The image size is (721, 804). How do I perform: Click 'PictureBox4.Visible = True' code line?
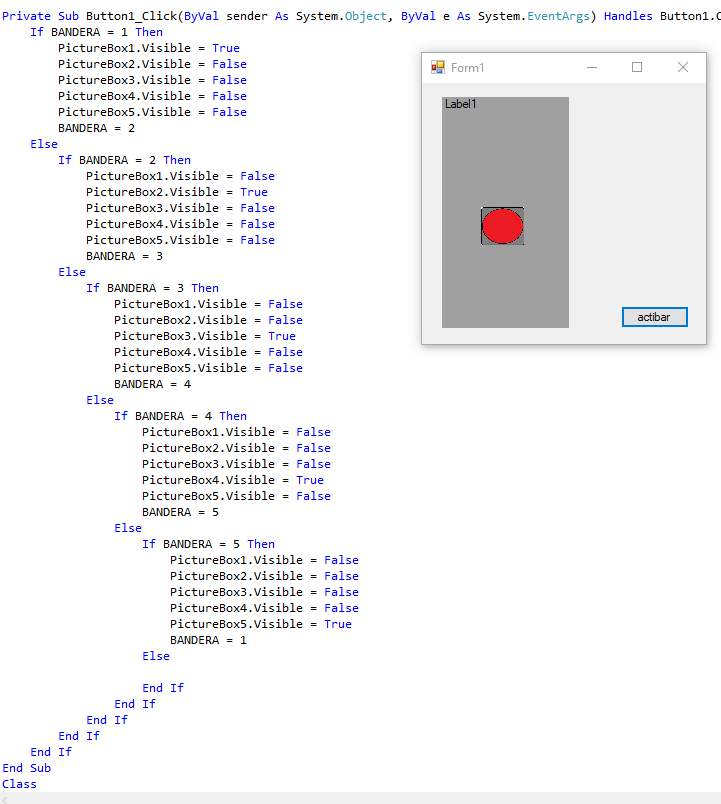[x=233, y=480]
